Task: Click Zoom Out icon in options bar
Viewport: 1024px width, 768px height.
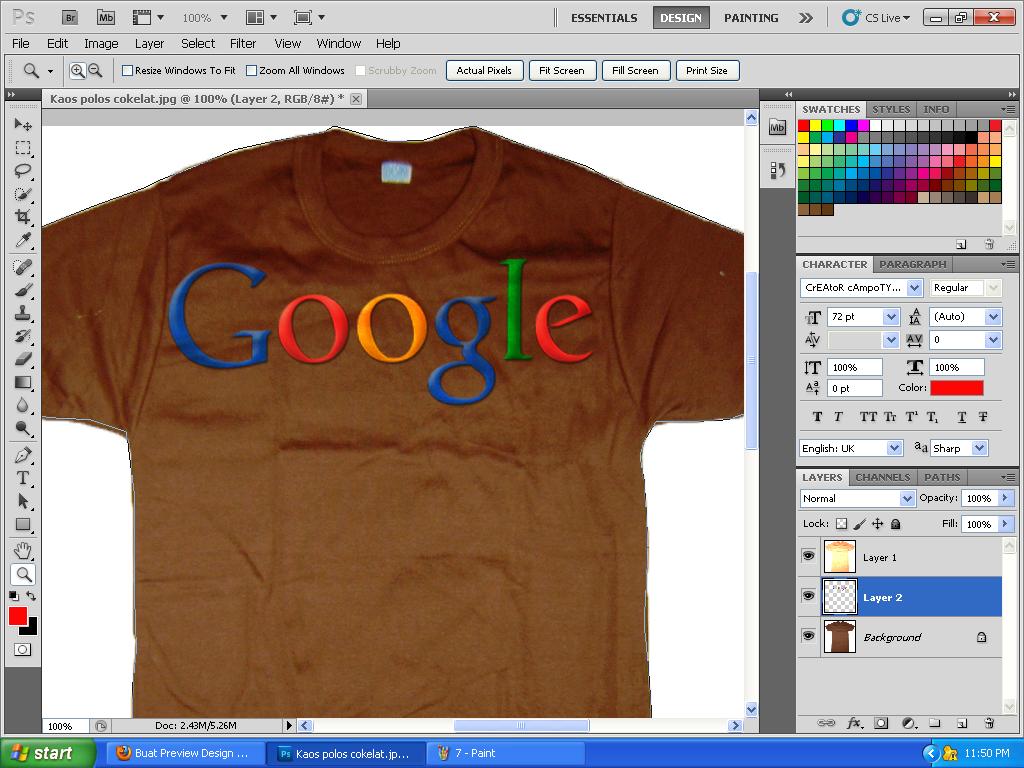Action: [x=95, y=71]
